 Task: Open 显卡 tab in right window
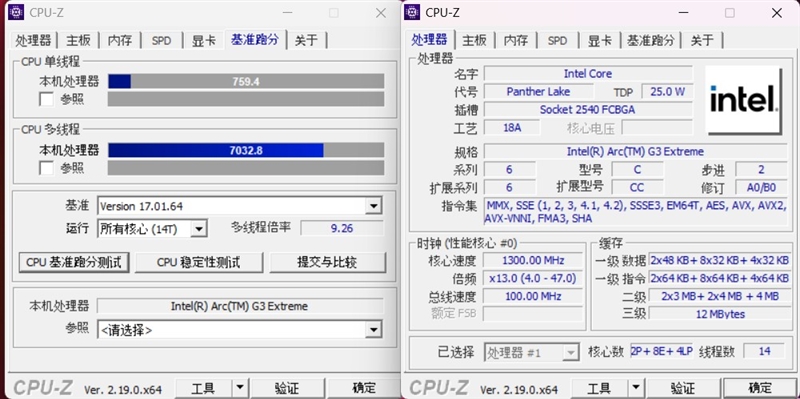click(x=599, y=40)
